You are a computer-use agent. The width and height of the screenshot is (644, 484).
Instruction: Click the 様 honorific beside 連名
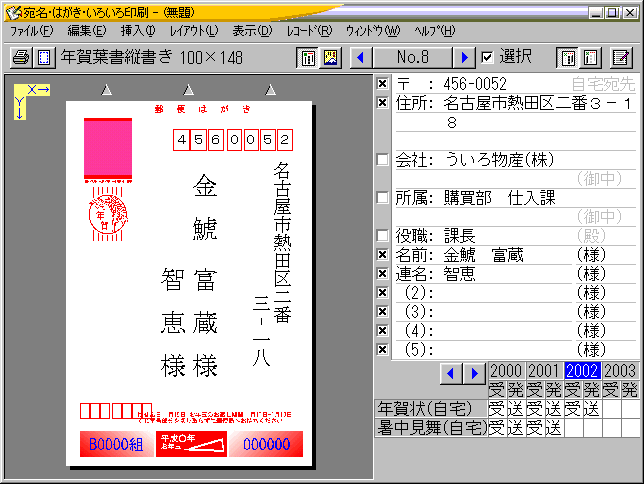click(591, 274)
